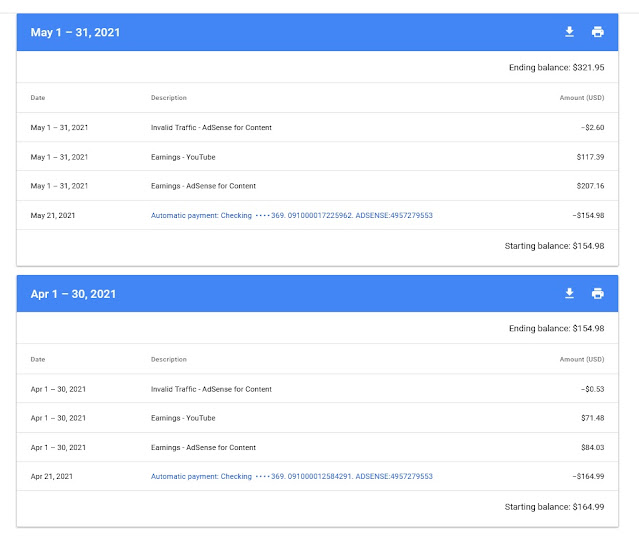Viewport: 639px width, 544px height.
Task: Click the Apr 1 – 30, 2021 header title
Action: click(73, 294)
